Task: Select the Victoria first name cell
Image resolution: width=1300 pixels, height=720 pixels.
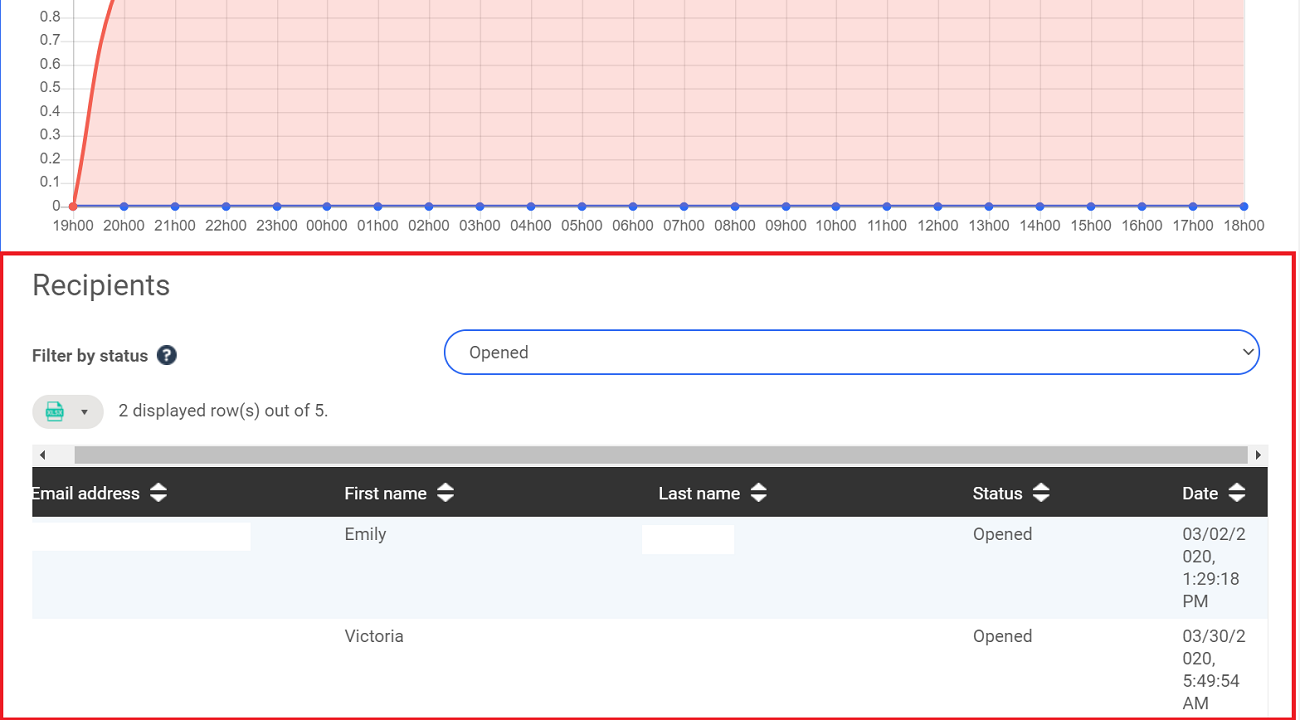Action: 374,636
